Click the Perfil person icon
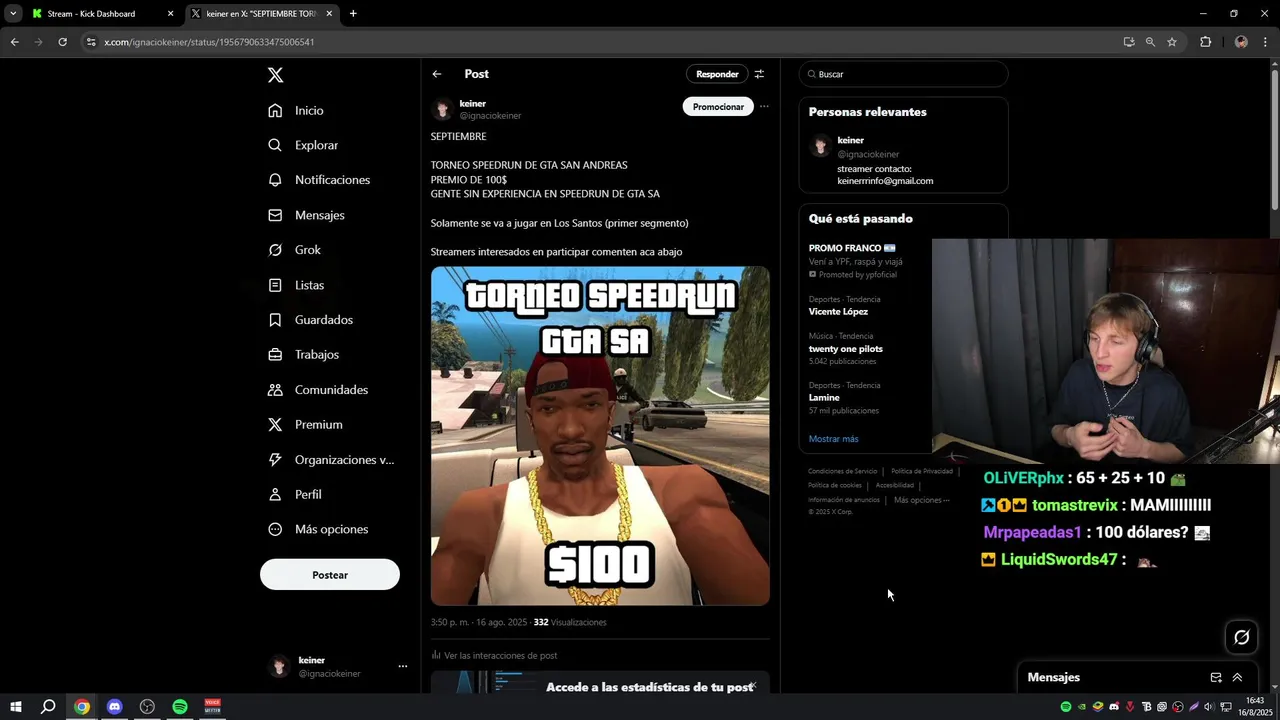The height and width of the screenshot is (720, 1280). coord(275,495)
